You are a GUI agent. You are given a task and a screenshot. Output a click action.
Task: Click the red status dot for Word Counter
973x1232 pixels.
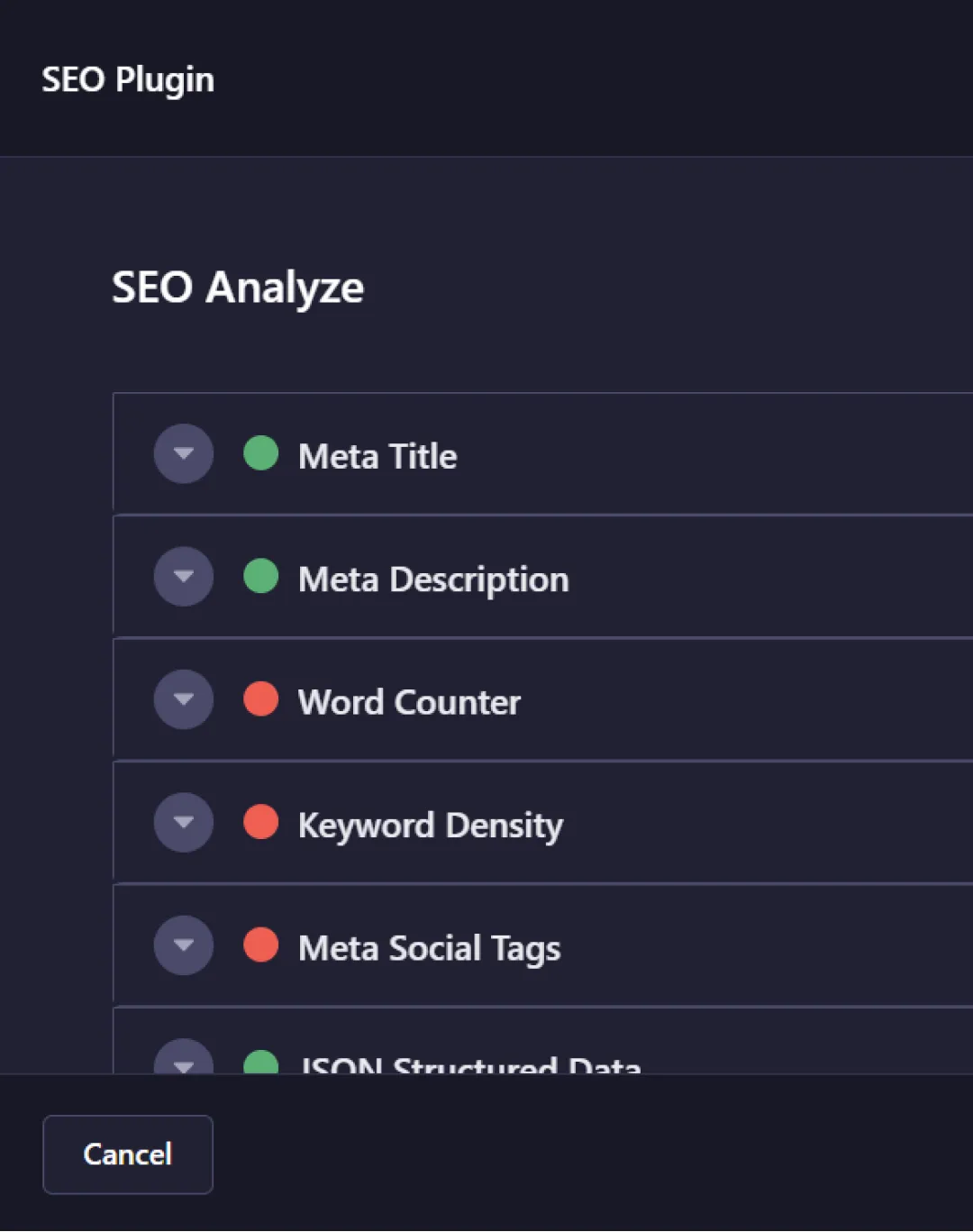pos(261,698)
